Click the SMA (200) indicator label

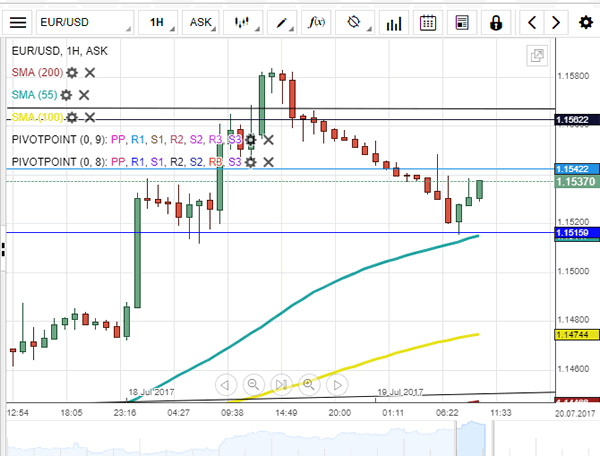(x=38, y=72)
